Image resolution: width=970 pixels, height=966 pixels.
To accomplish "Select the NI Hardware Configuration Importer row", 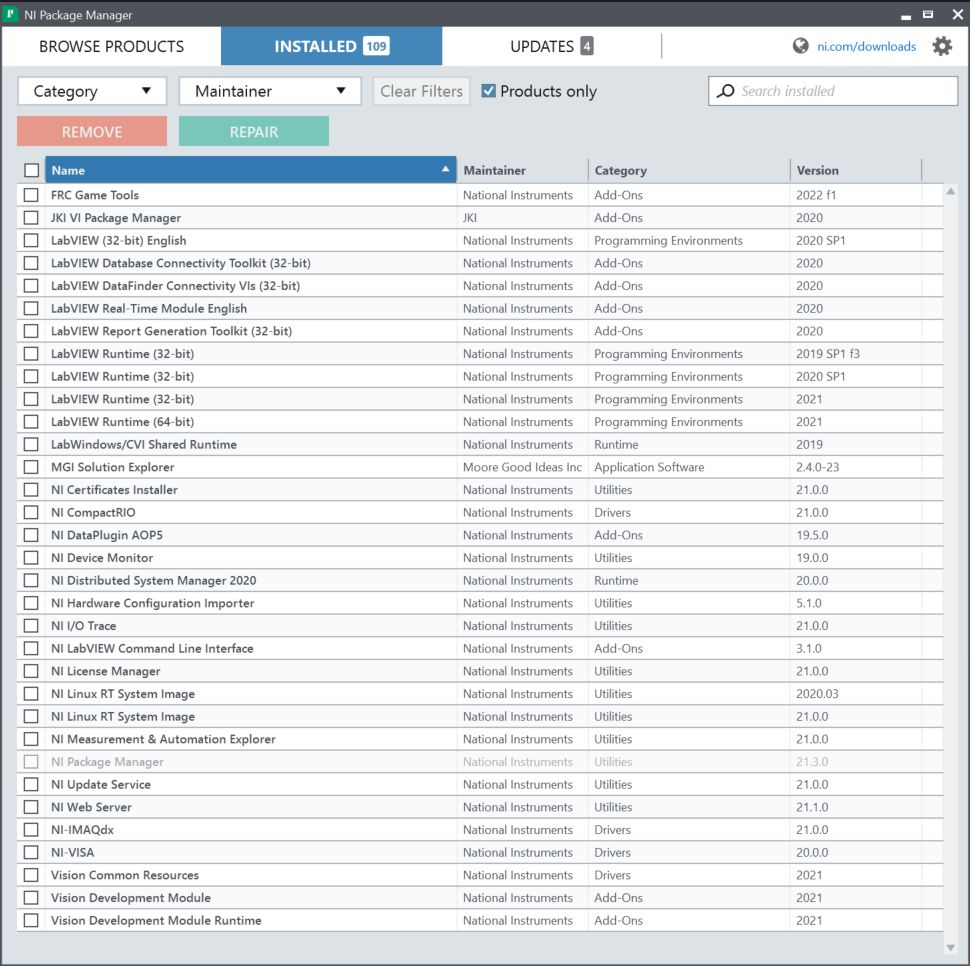I will 480,604.
